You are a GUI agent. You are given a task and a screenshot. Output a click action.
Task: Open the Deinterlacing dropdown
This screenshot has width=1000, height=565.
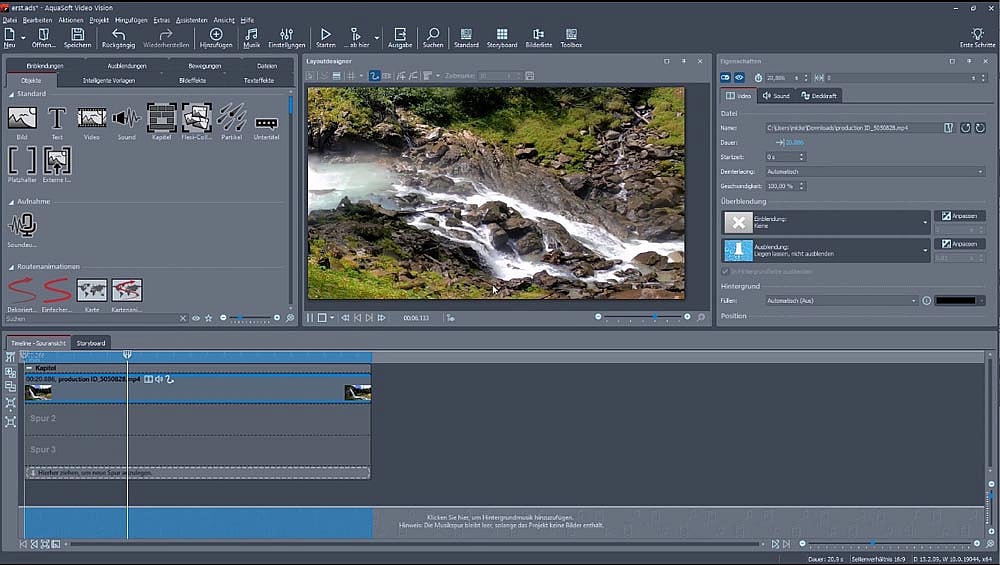click(x=874, y=172)
